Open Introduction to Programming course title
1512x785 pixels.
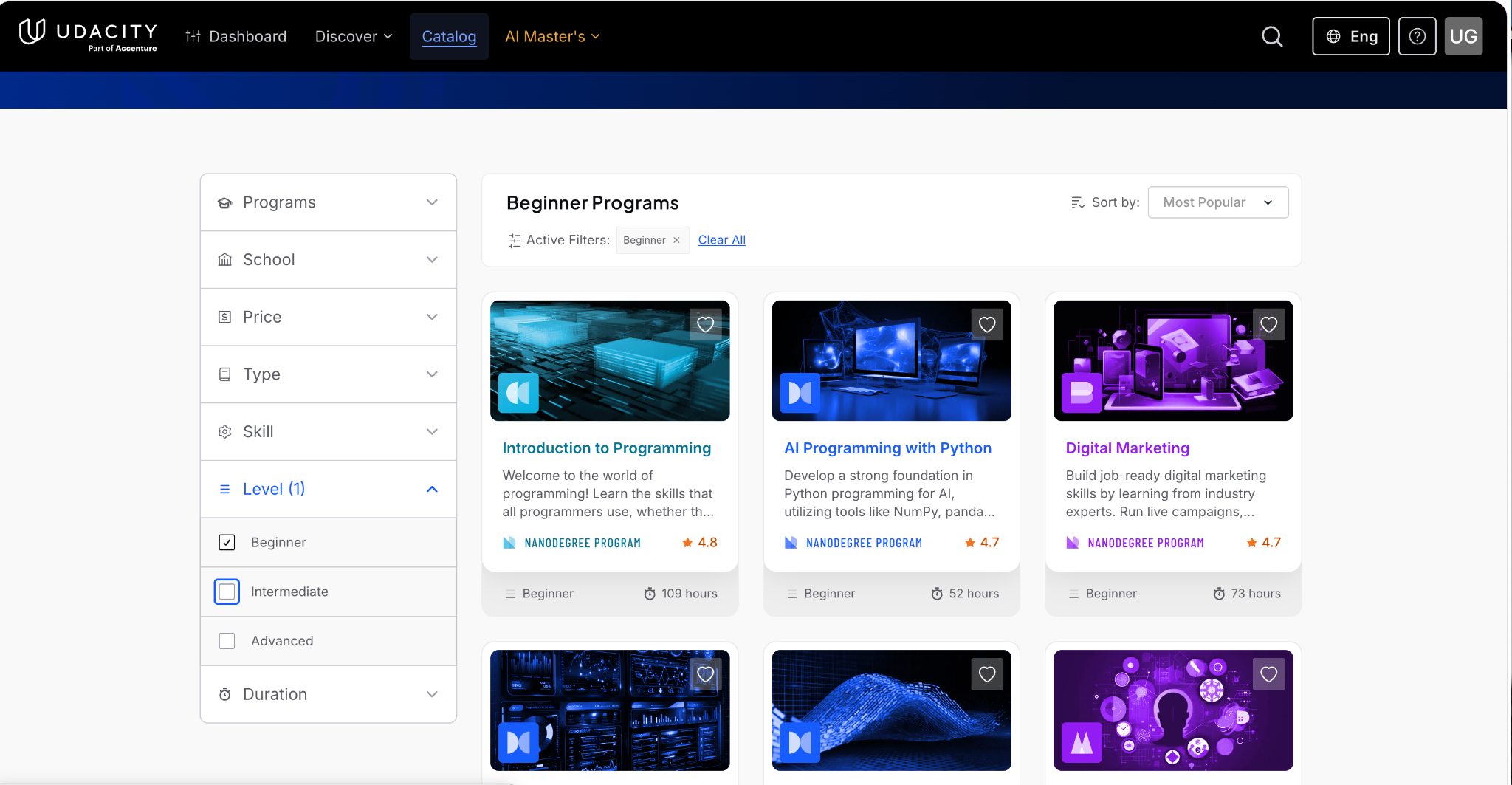pyautogui.click(x=607, y=448)
